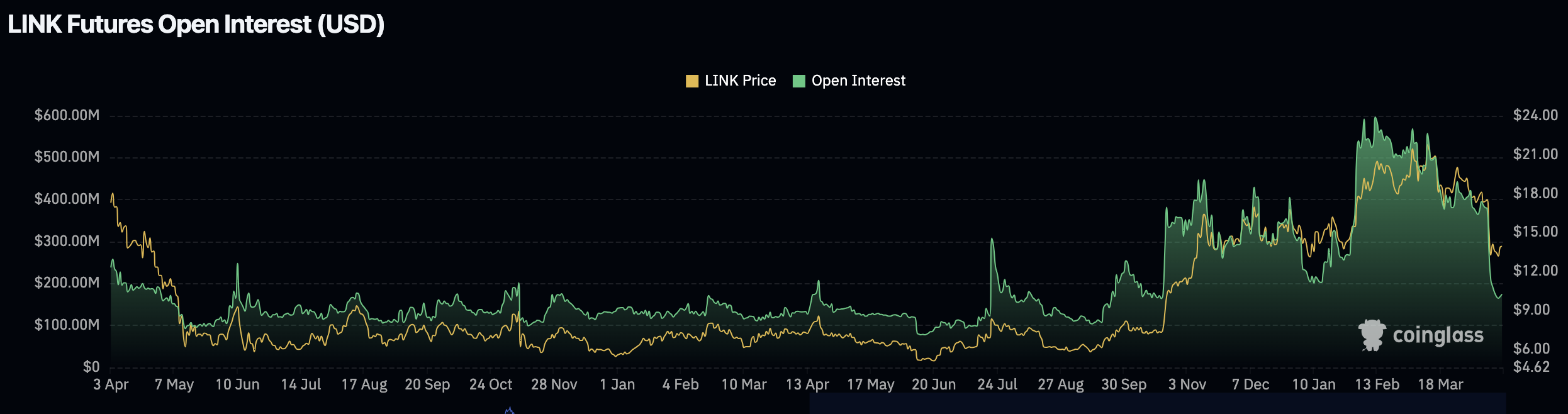
Task: Click the $24.00 price axis label
Action: (x=1535, y=115)
